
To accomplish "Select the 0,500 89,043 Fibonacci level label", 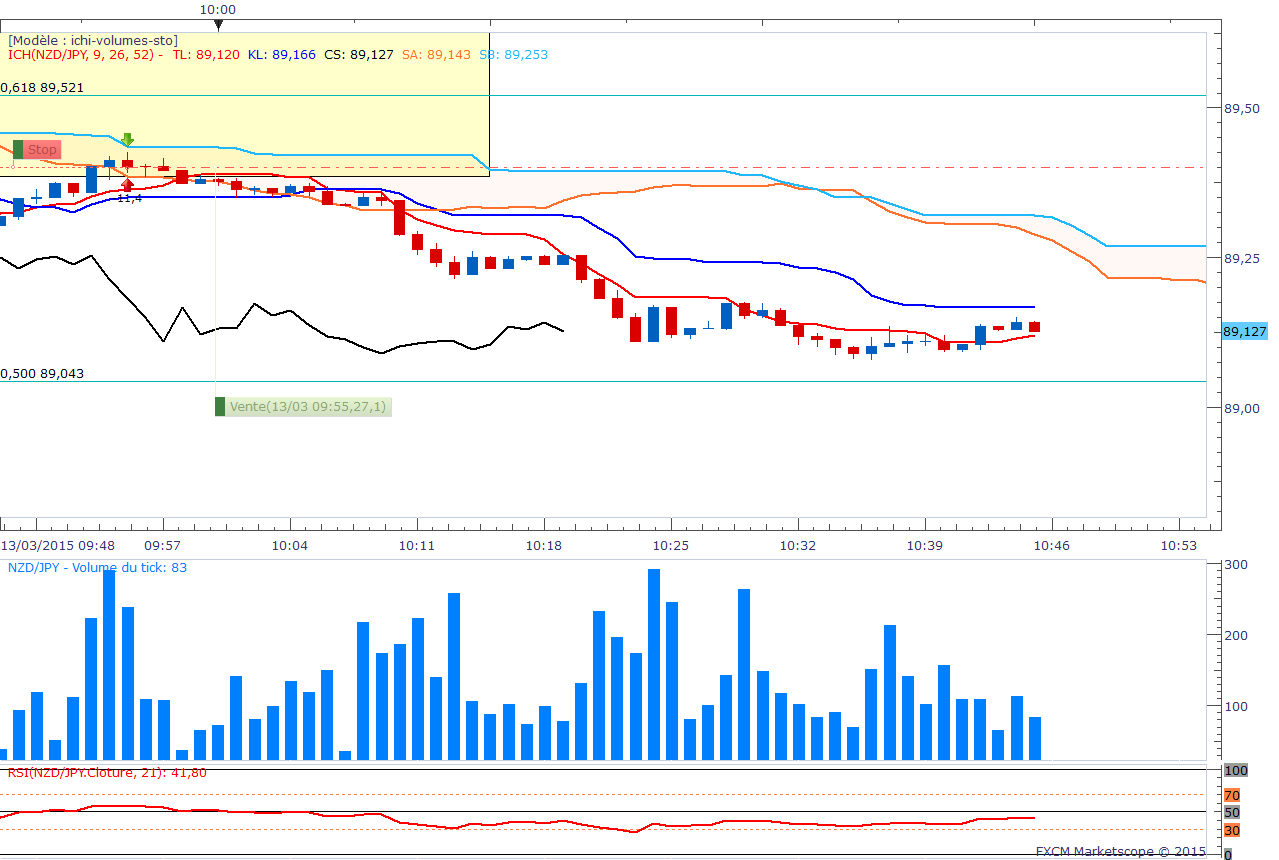I will pyautogui.click(x=43, y=374).
